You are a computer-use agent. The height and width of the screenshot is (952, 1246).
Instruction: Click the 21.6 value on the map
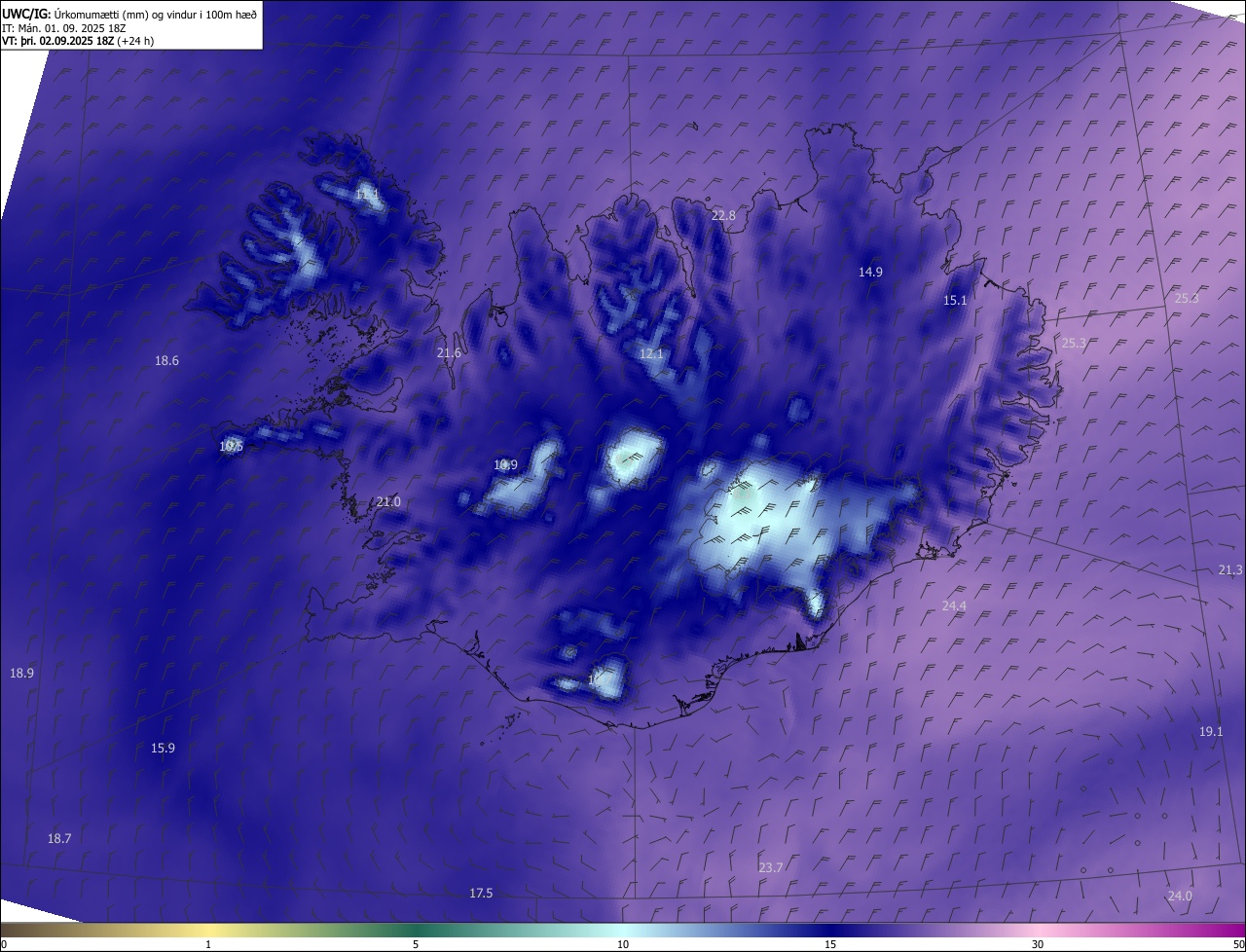pyautogui.click(x=449, y=353)
